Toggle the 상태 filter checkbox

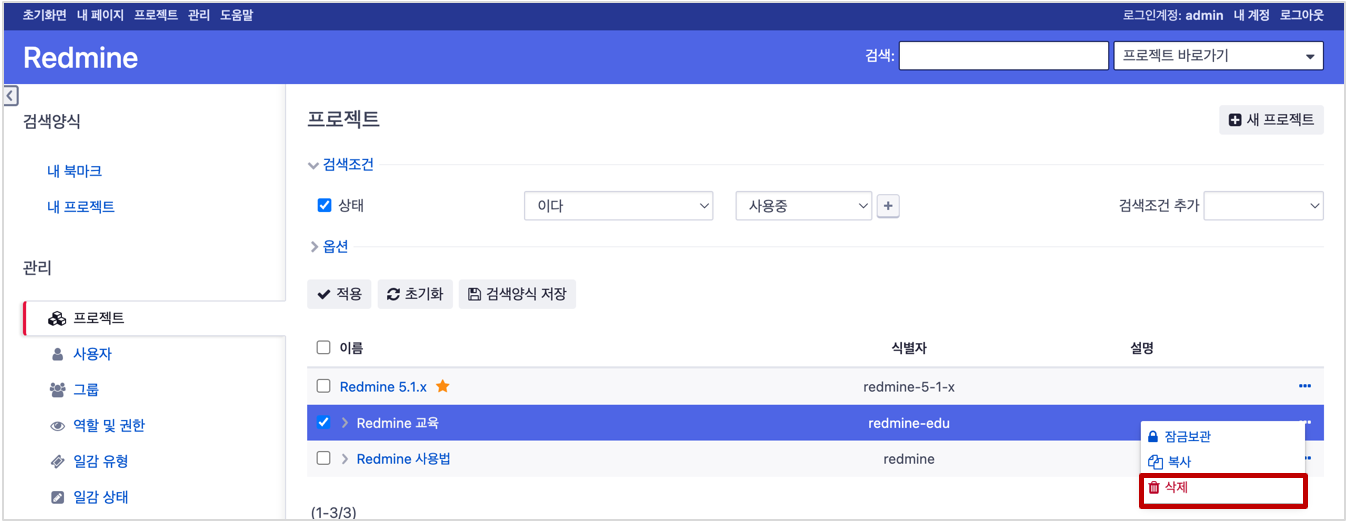(x=324, y=206)
